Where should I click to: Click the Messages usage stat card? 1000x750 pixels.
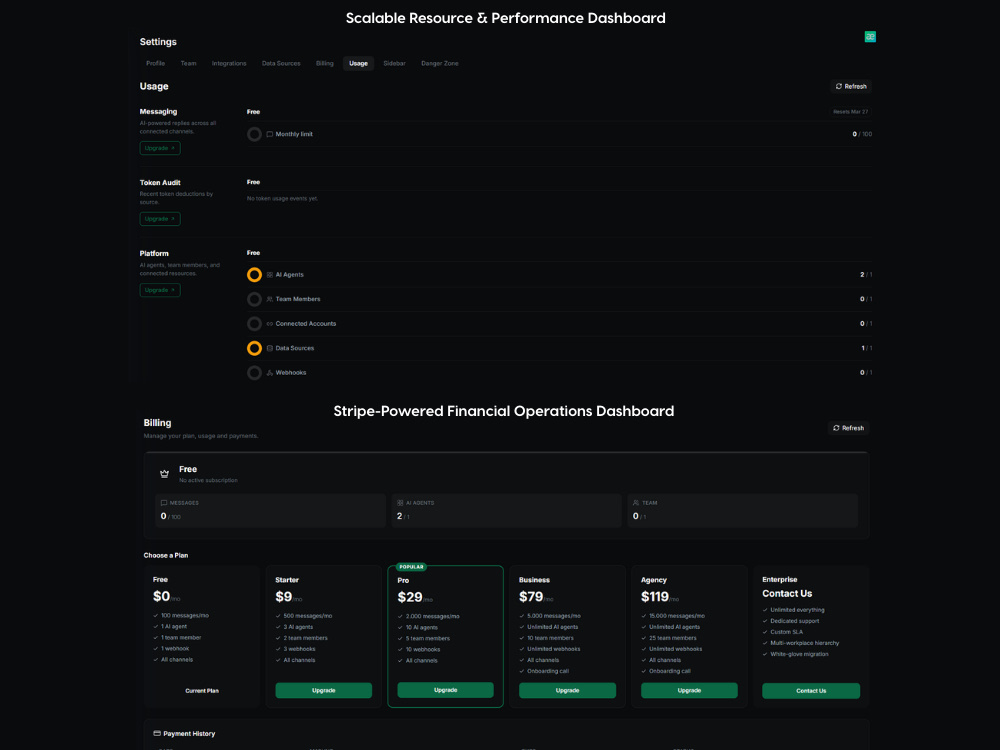coord(270,510)
